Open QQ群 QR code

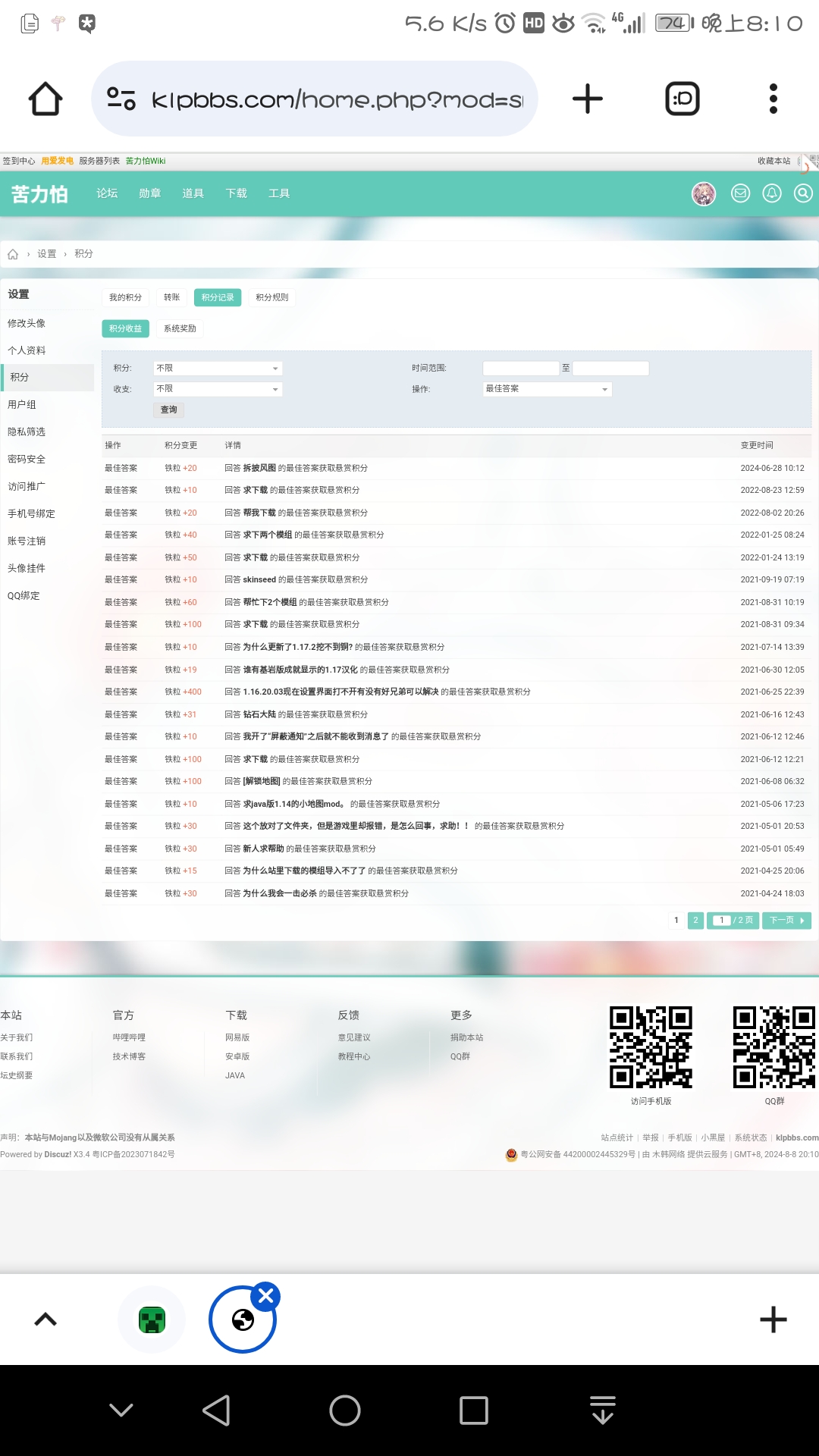774,1047
